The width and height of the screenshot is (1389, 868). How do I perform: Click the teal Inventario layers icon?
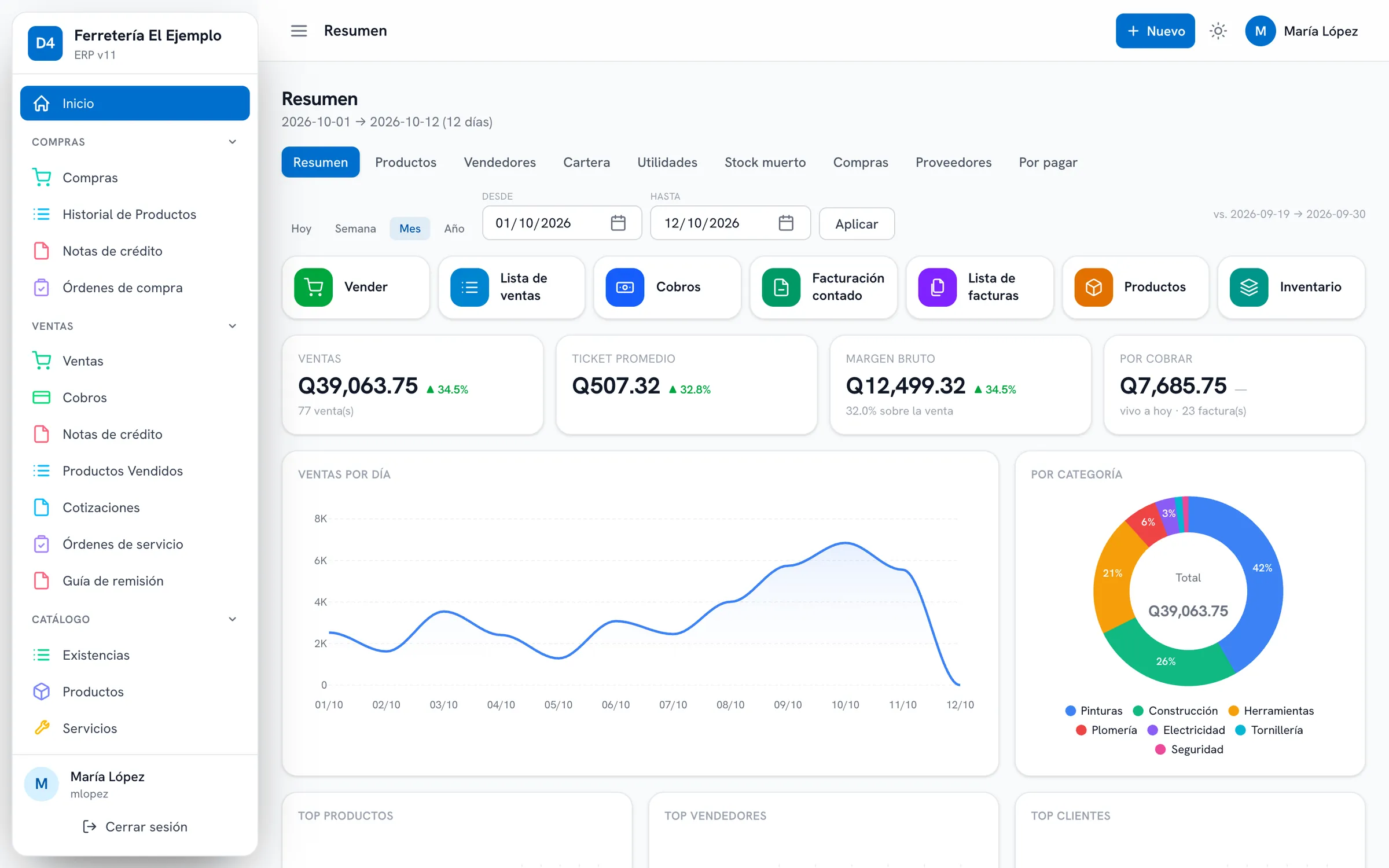[x=1249, y=287]
